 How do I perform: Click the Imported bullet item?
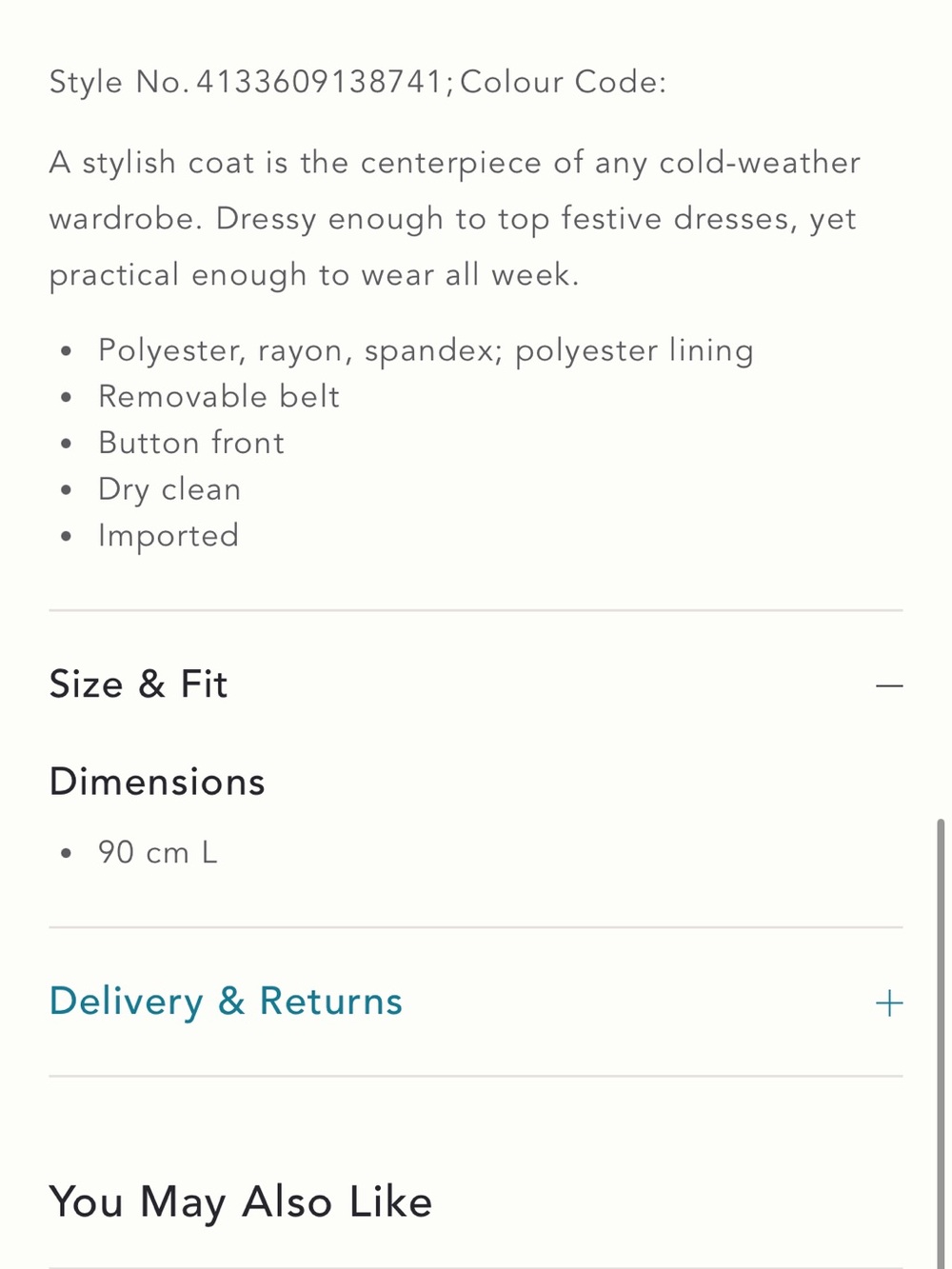coord(169,536)
